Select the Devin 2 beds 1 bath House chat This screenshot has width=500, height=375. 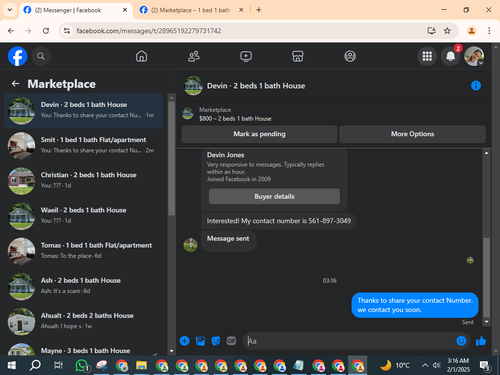point(84,111)
